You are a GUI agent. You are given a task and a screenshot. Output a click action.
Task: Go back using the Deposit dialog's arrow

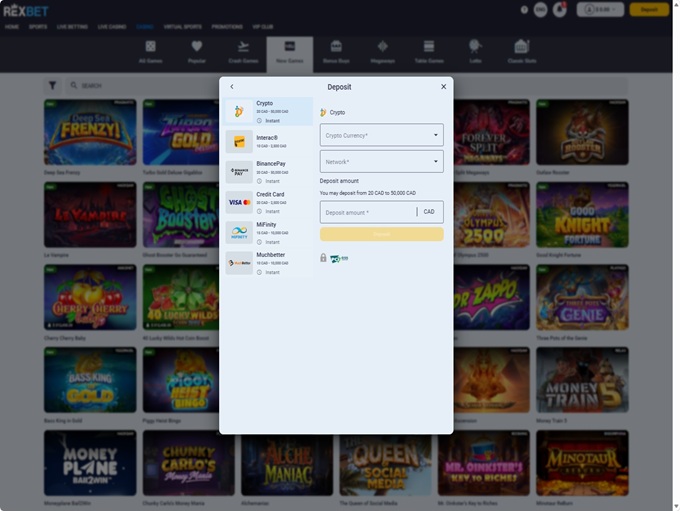(x=232, y=87)
